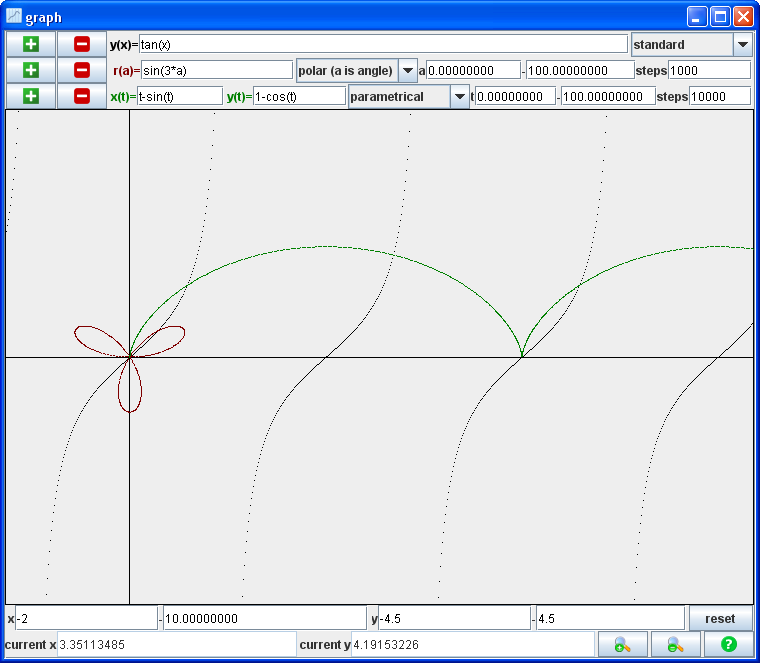Click the 'current y' label
The image size is (760, 663).
click(x=324, y=645)
